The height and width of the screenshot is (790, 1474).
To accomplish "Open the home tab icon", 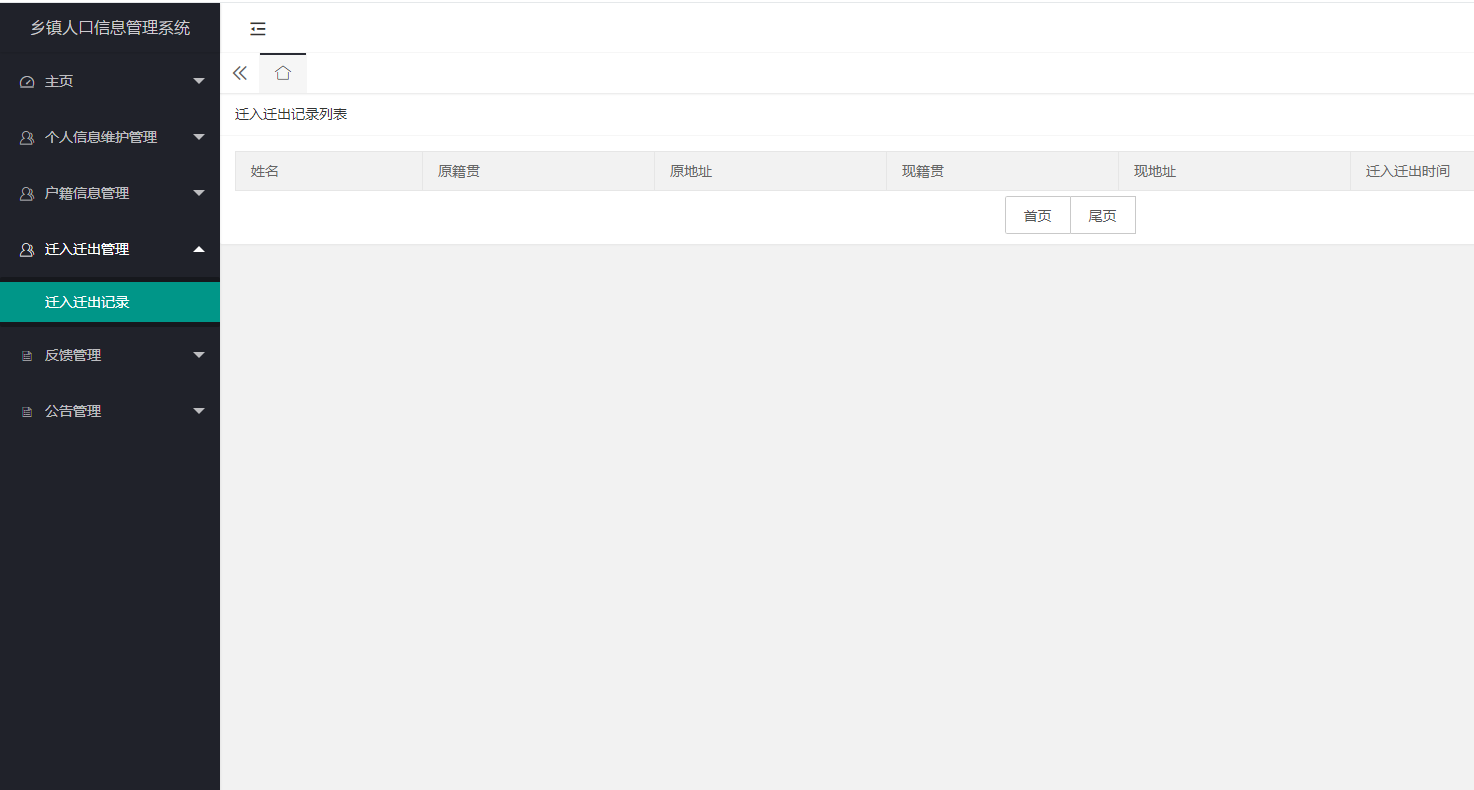I will pyautogui.click(x=283, y=73).
